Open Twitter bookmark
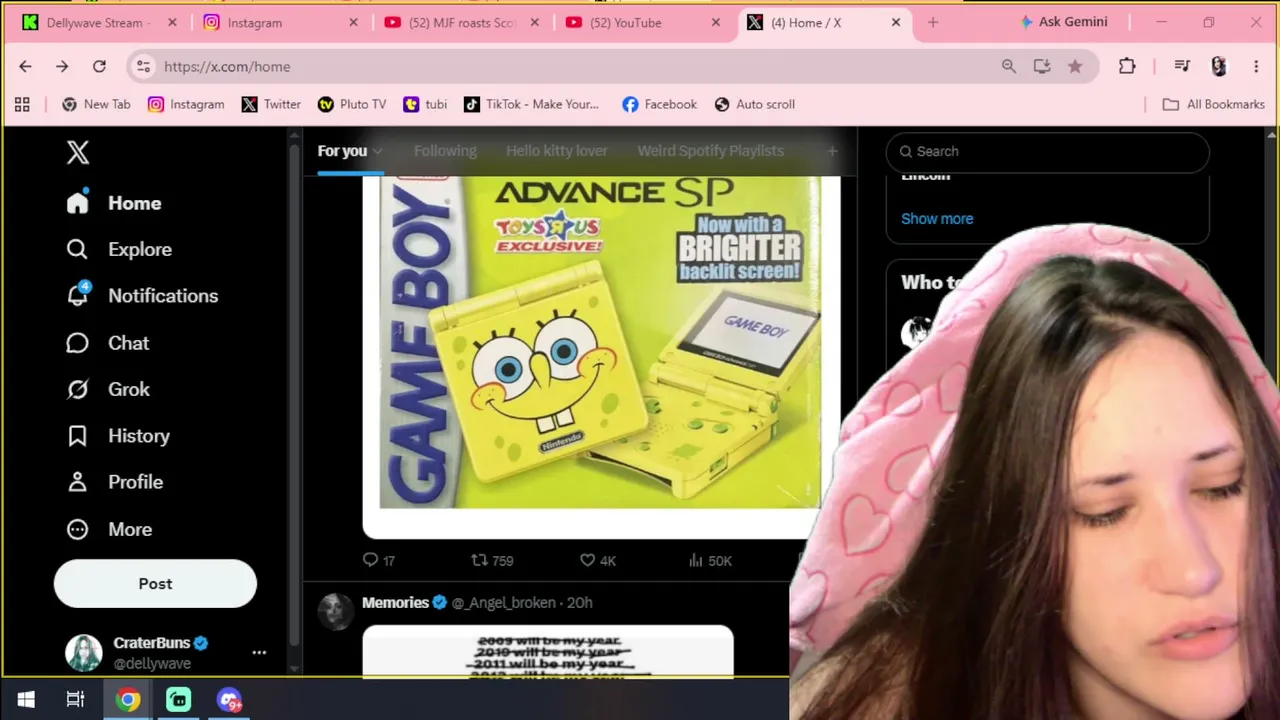The width and height of the screenshot is (1280, 720). (271, 104)
